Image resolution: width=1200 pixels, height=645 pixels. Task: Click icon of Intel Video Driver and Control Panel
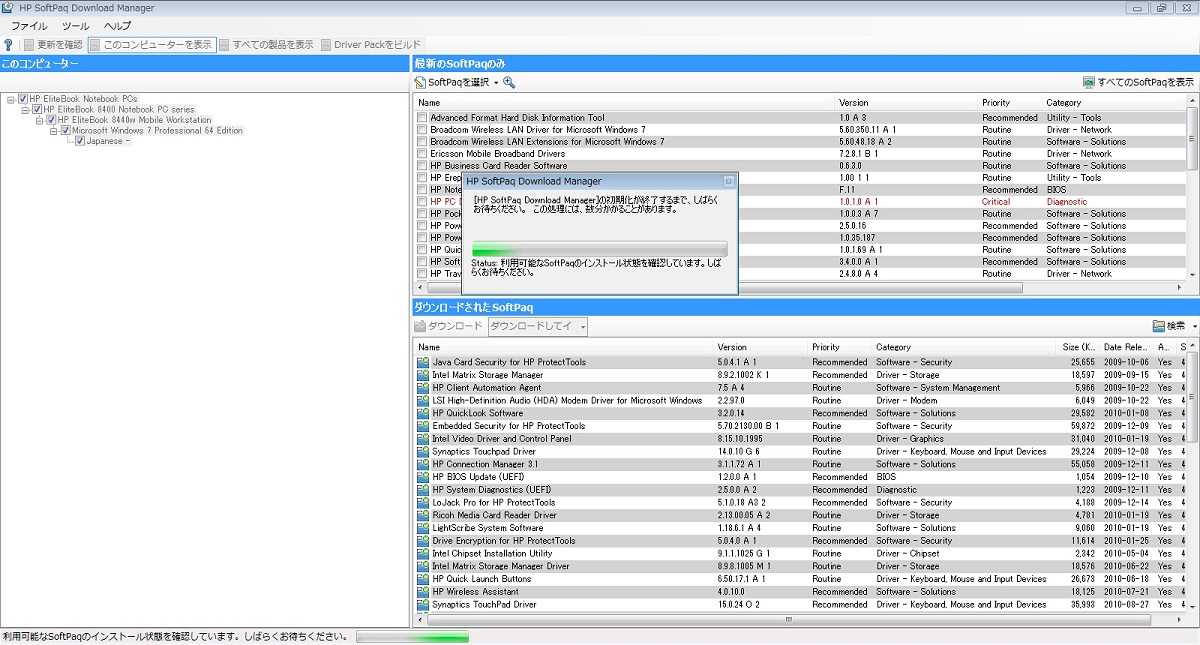(423, 439)
